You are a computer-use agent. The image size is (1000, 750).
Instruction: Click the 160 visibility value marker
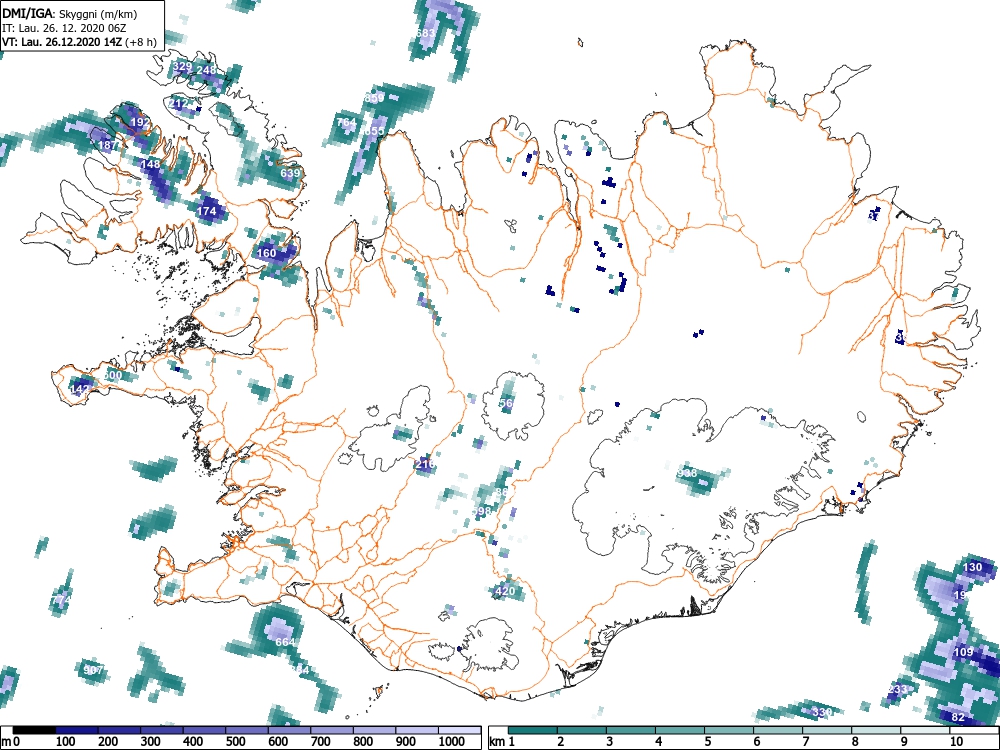coord(267,253)
